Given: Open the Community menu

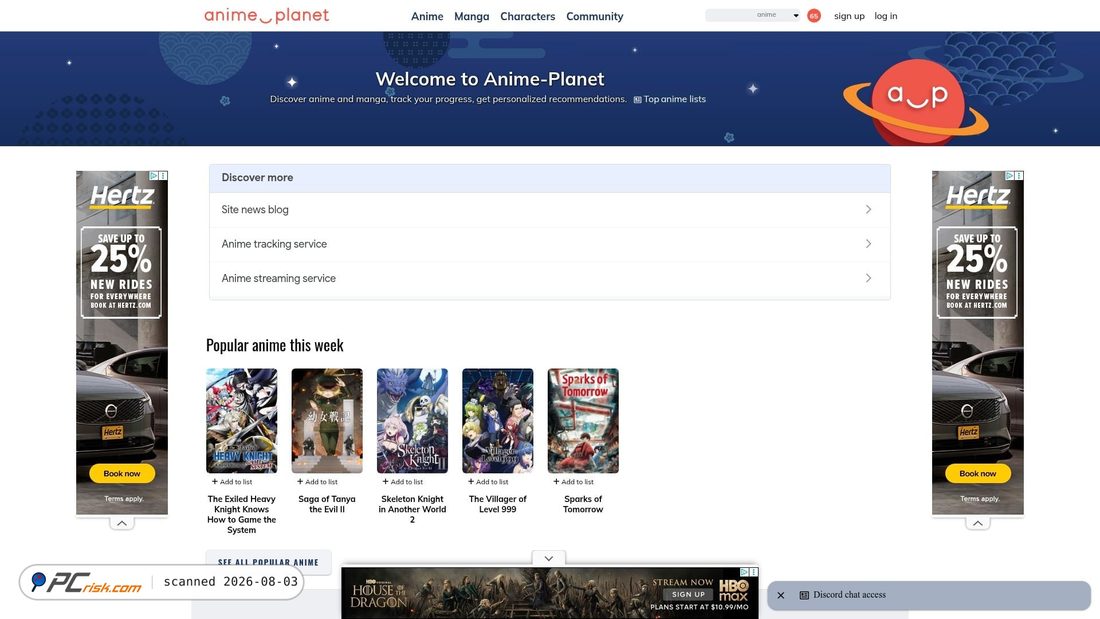Looking at the screenshot, I should pos(594,16).
